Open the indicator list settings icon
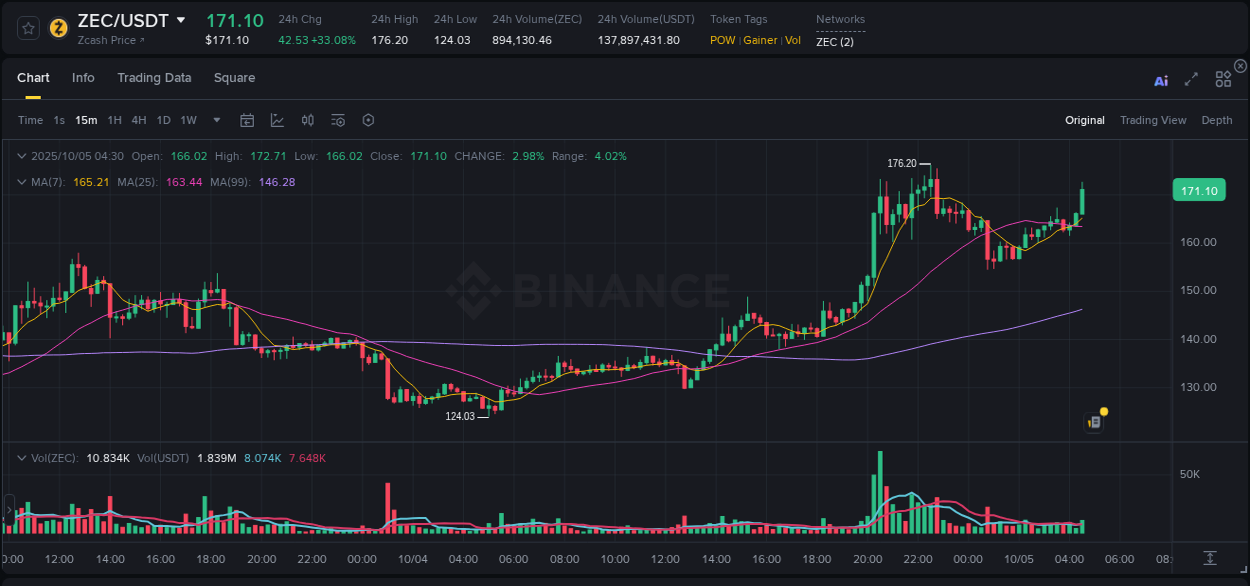Screen dimensions: 1250x586 (338, 120)
